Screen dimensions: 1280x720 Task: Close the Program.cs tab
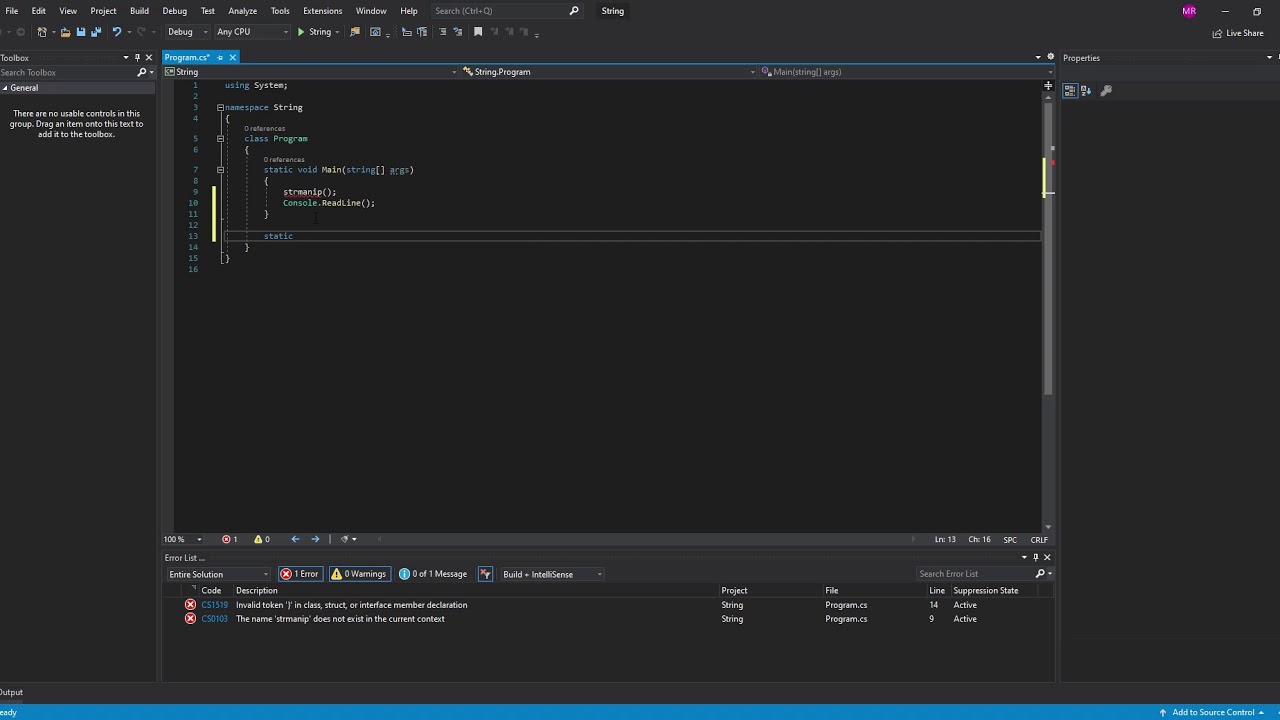(232, 58)
